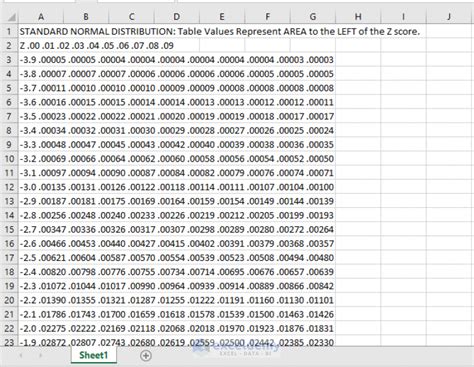
Task: Select column B header
Action: click(86, 16)
